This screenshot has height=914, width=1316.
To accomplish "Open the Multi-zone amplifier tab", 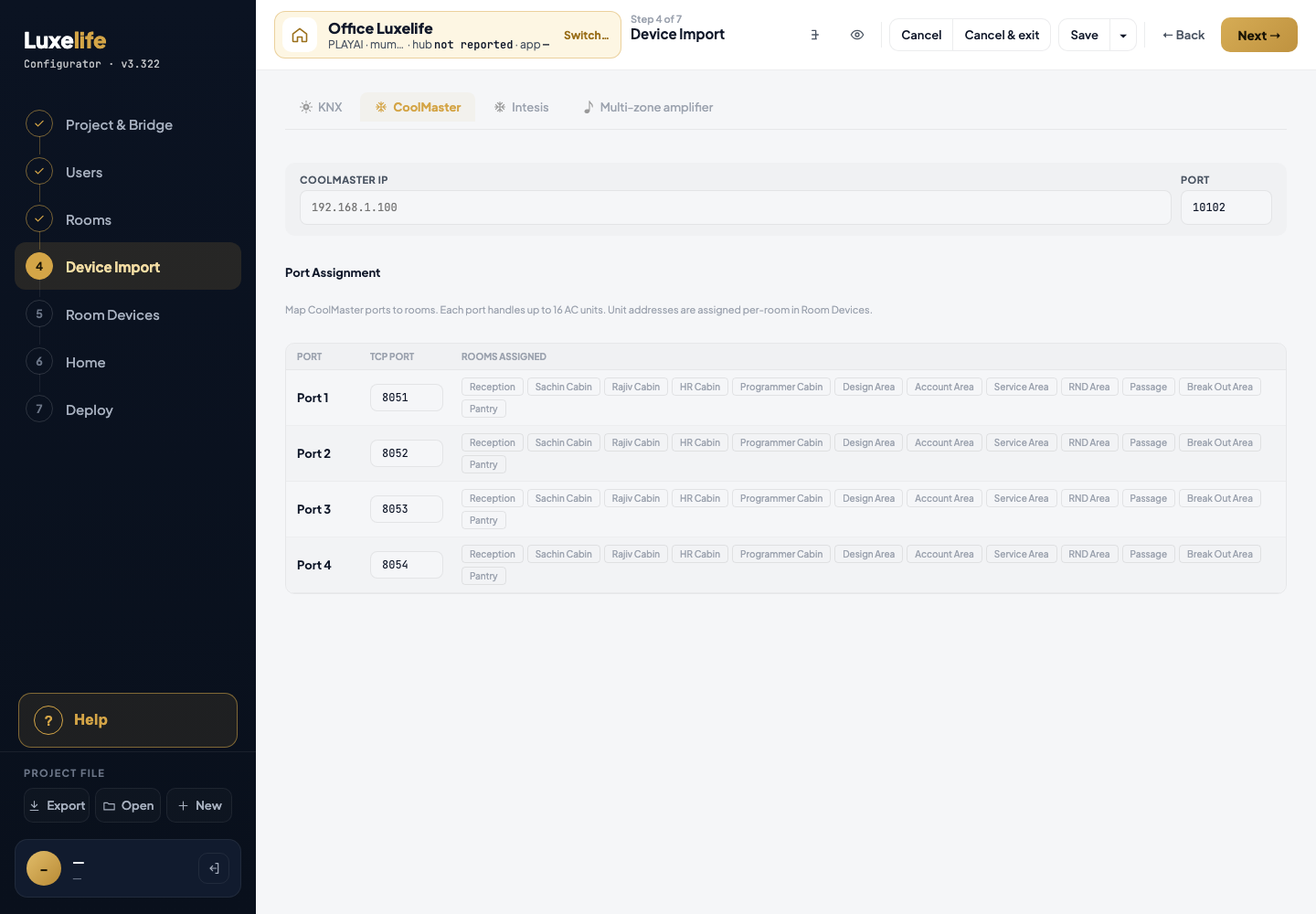I will [648, 107].
